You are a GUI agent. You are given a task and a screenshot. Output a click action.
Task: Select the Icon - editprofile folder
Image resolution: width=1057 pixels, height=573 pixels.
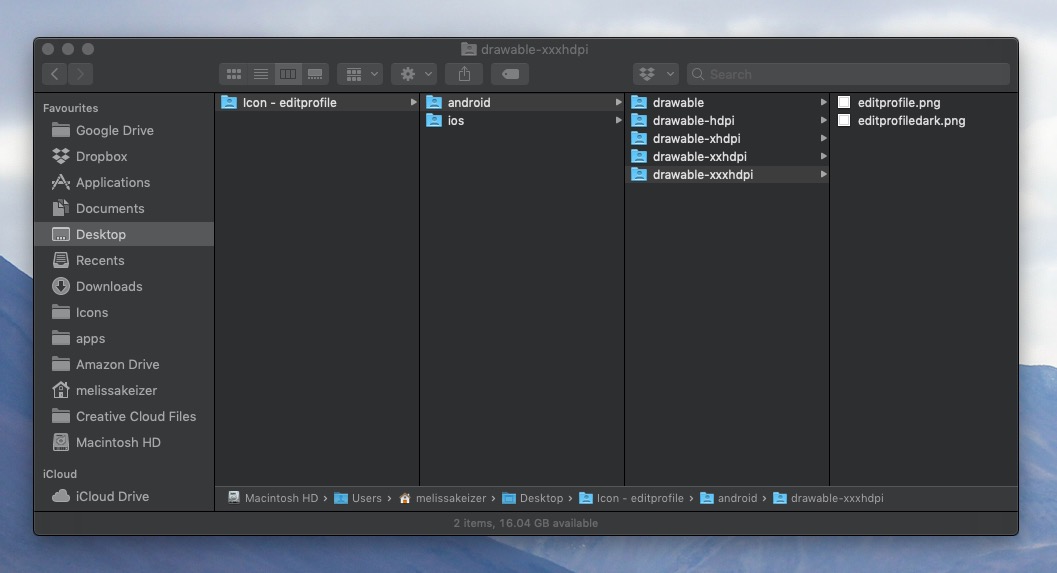(318, 102)
